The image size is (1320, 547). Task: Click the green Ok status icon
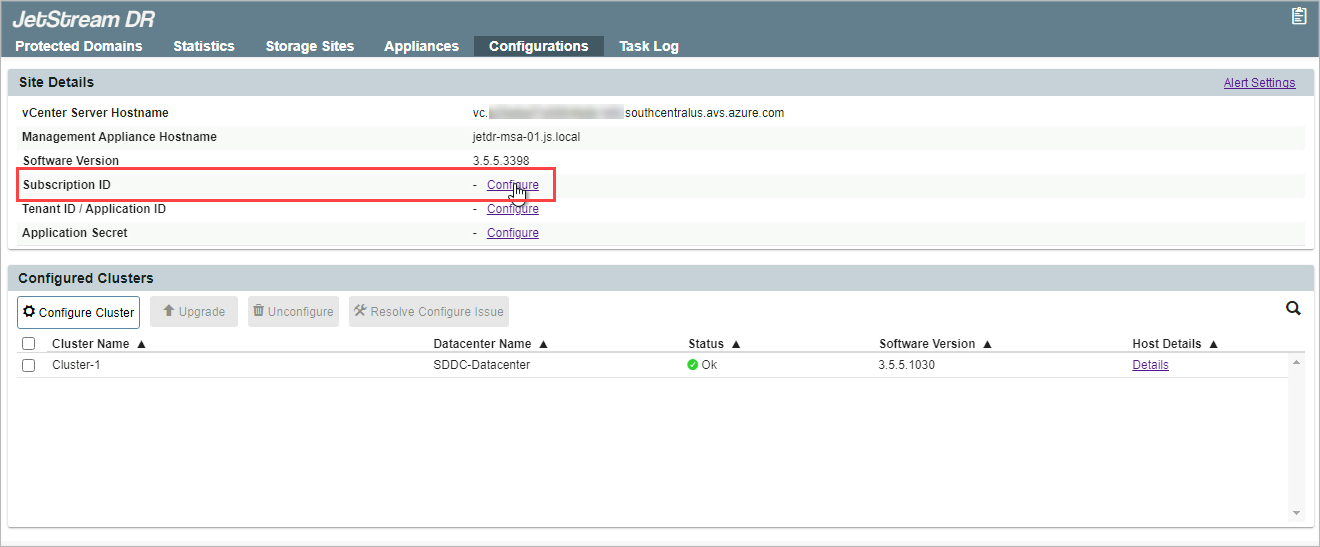click(693, 365)
